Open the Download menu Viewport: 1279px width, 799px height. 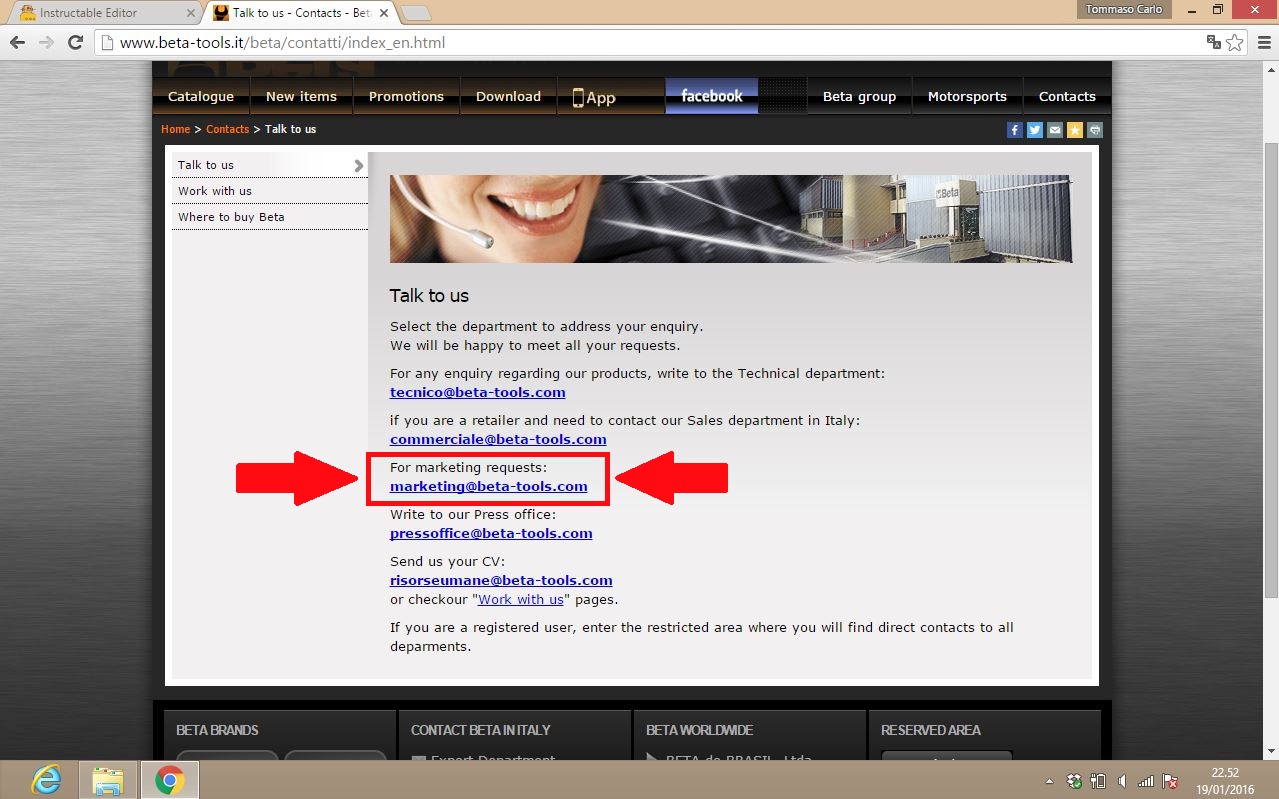[x=508, y=97]
